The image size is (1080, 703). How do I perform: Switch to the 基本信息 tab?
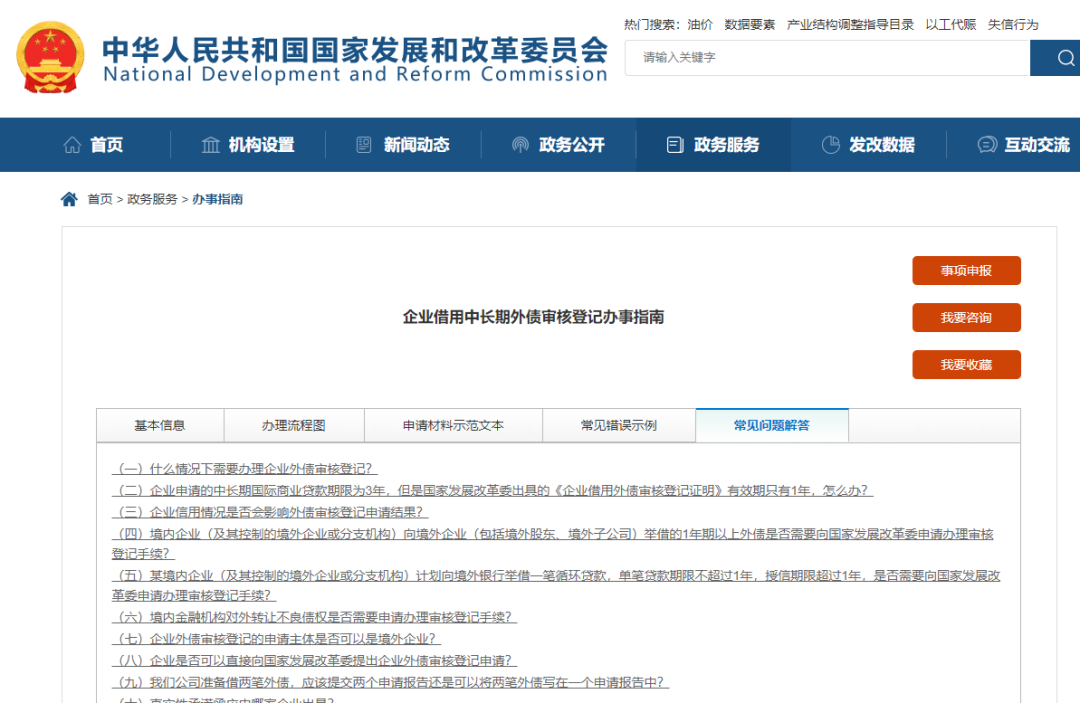pos(159,425)
